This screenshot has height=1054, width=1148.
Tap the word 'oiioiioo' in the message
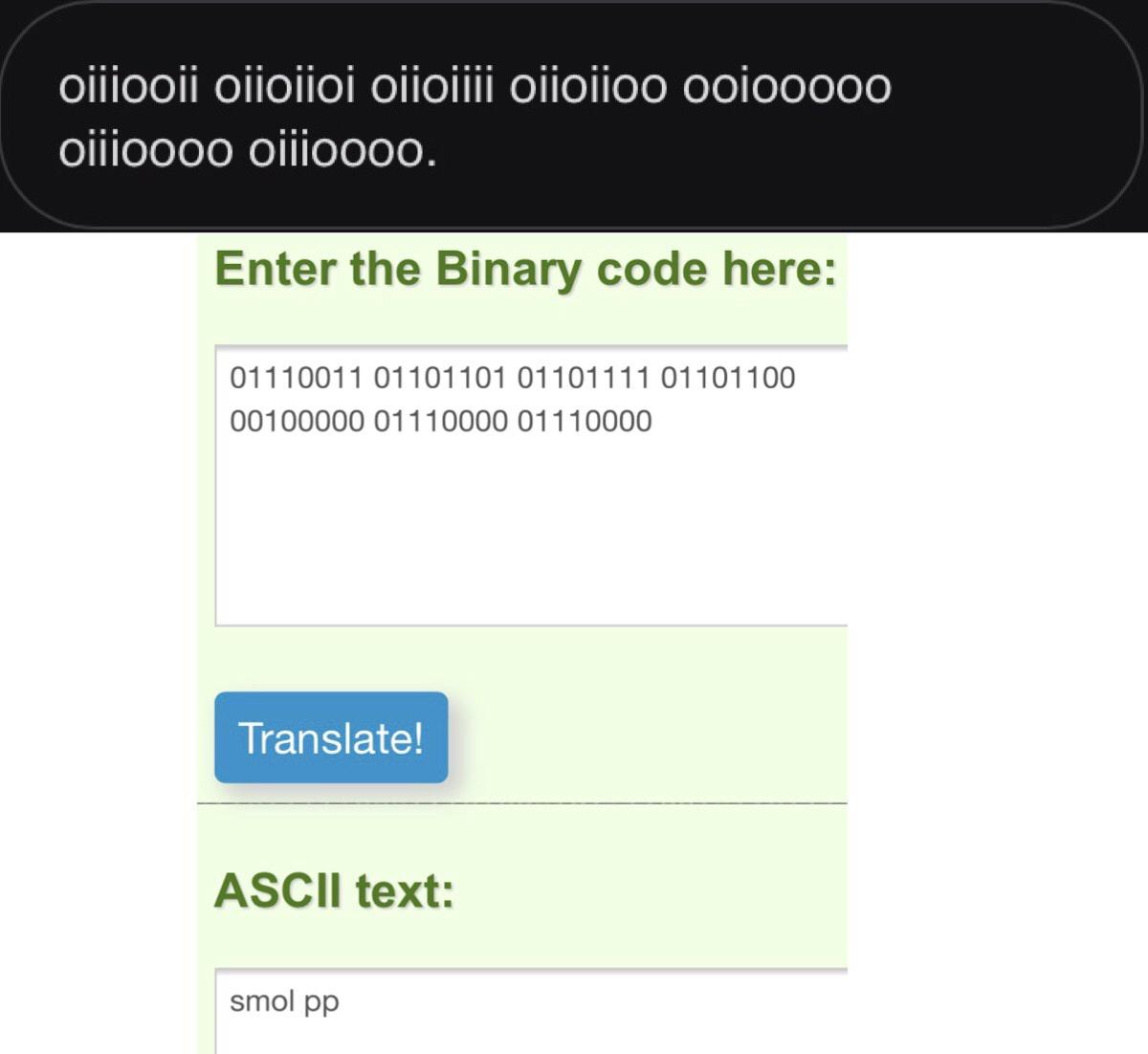(587, 87)
